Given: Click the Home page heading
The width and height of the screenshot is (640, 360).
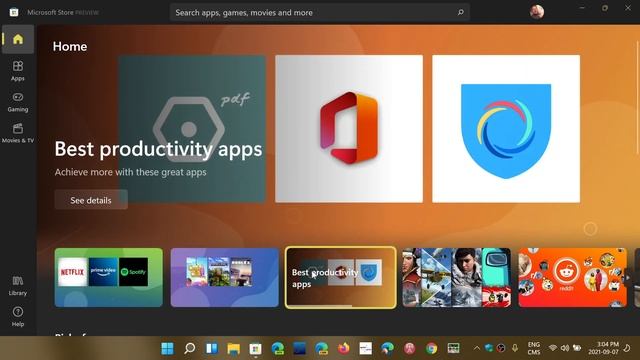Looking at the screenshot, I should (70, 47).
